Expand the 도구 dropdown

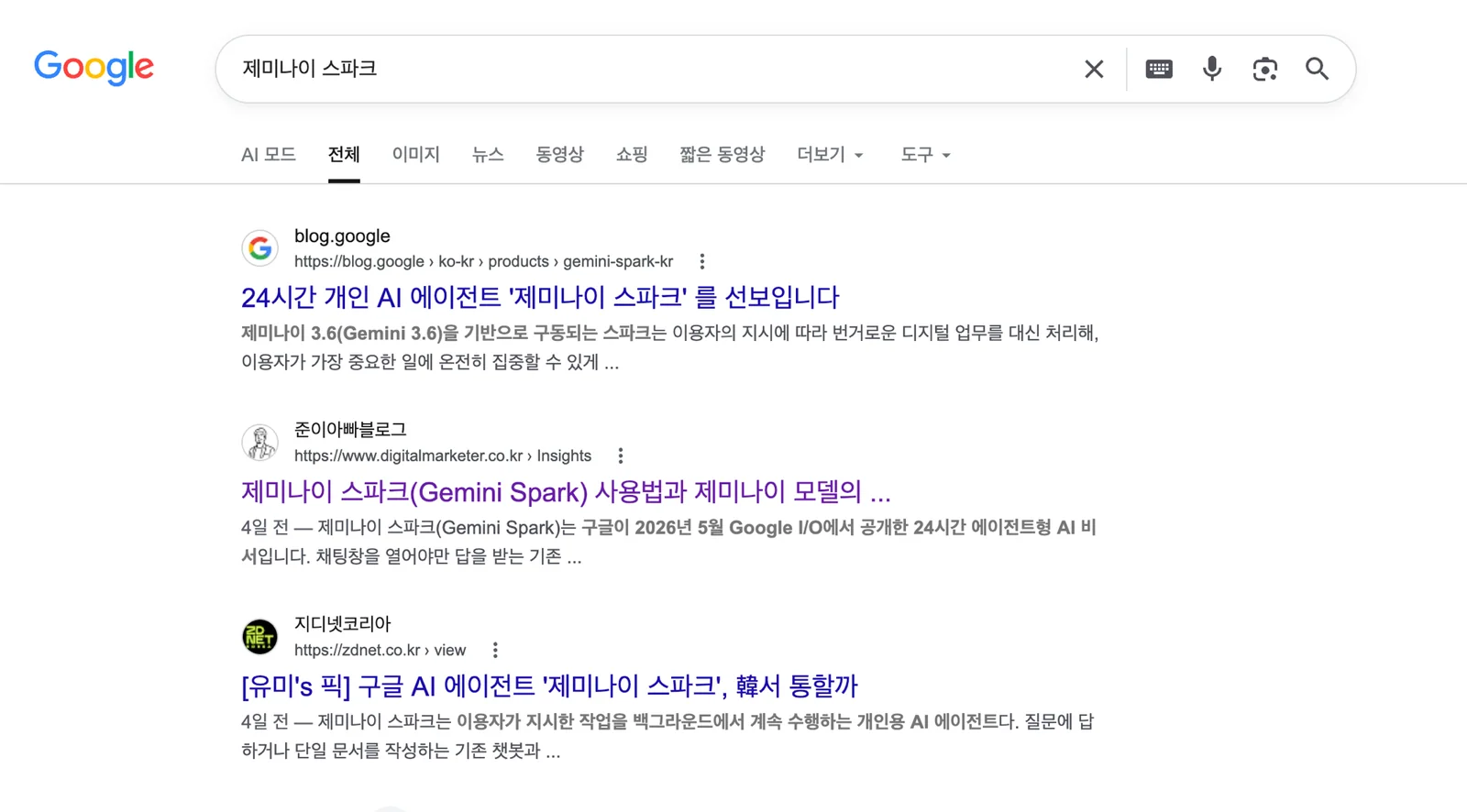coord(925,155)
